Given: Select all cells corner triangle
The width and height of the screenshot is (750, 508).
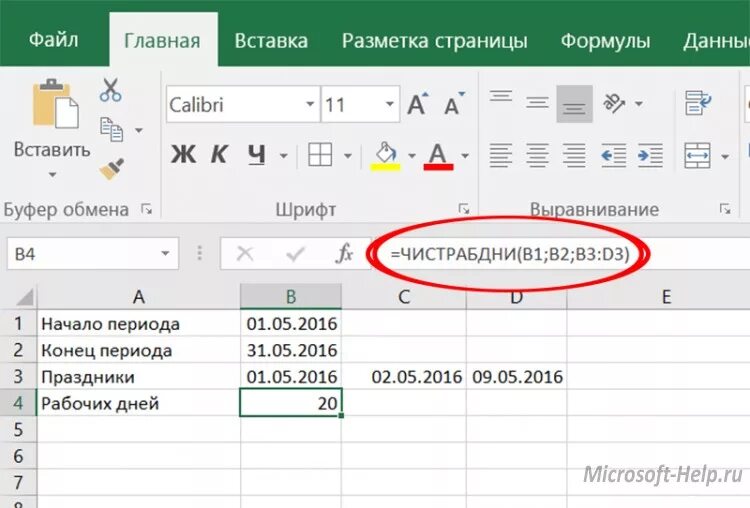Looking at the screenshot, I should point(24,297).
